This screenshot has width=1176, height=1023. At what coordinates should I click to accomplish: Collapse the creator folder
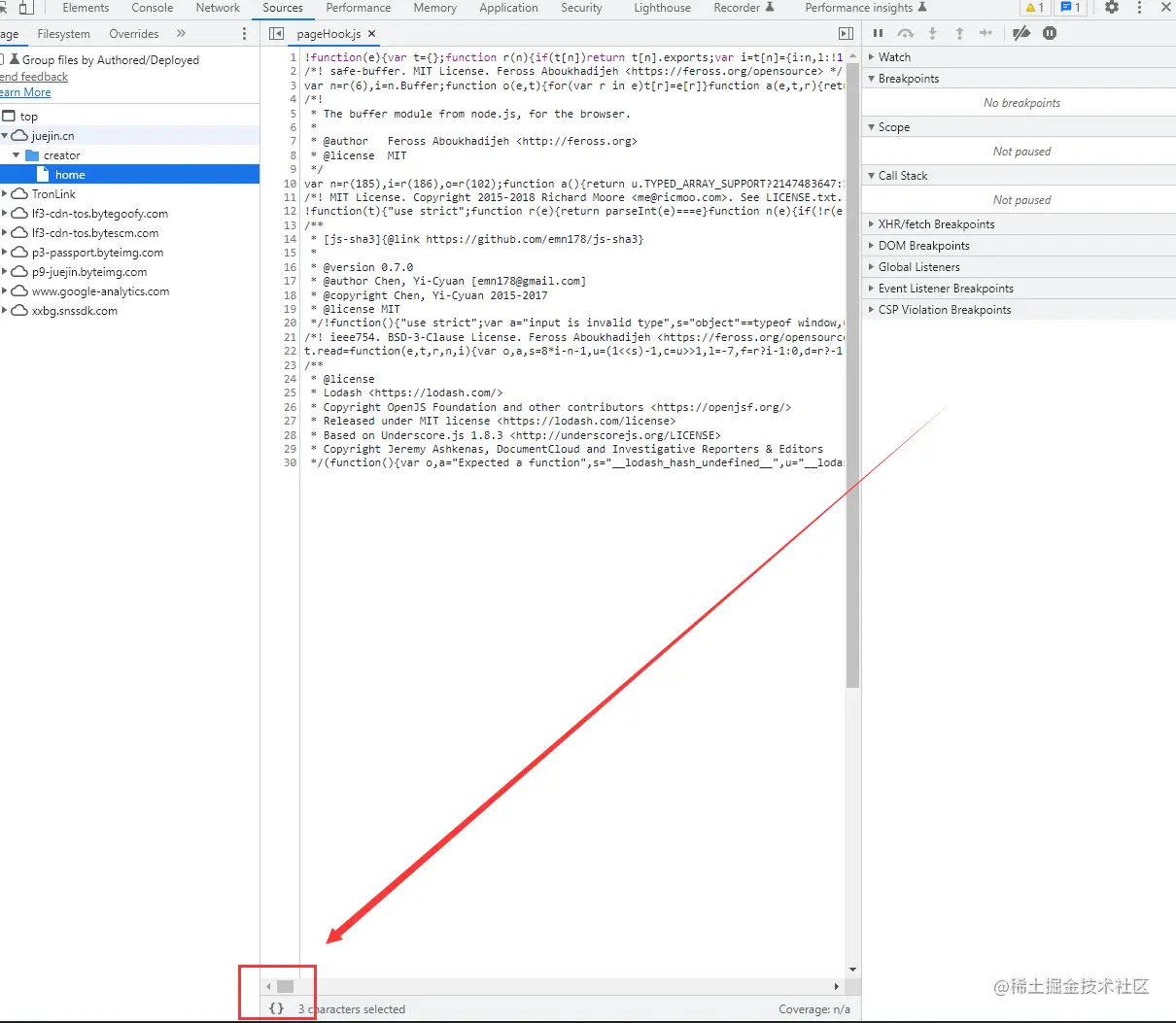click(17, 155)
